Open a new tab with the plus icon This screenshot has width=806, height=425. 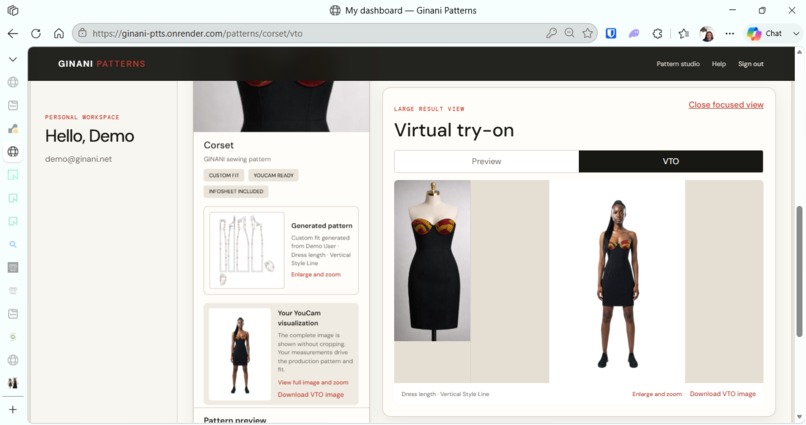tap(13, 410)
